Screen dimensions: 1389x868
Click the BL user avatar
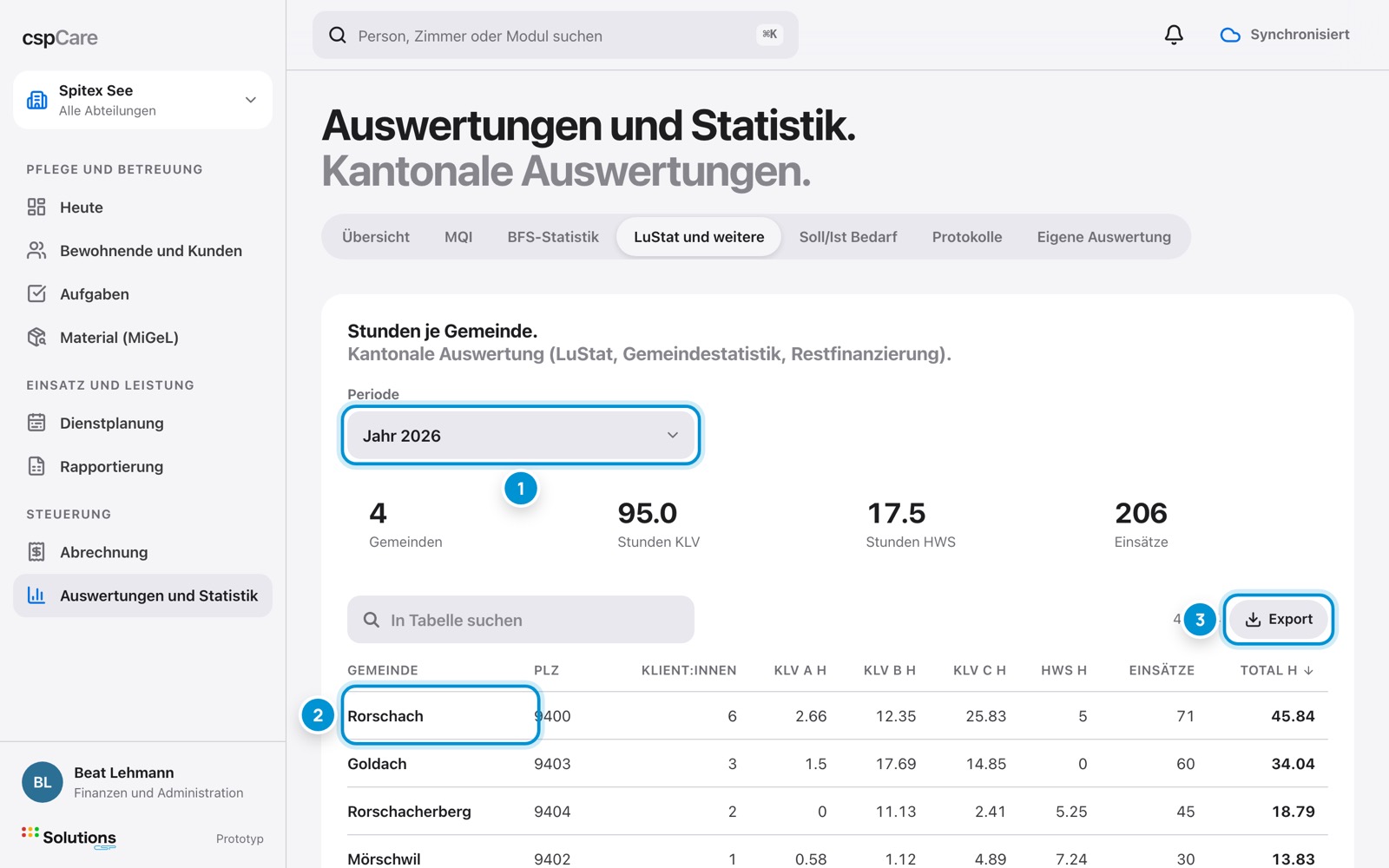click(x=43, y=782)
